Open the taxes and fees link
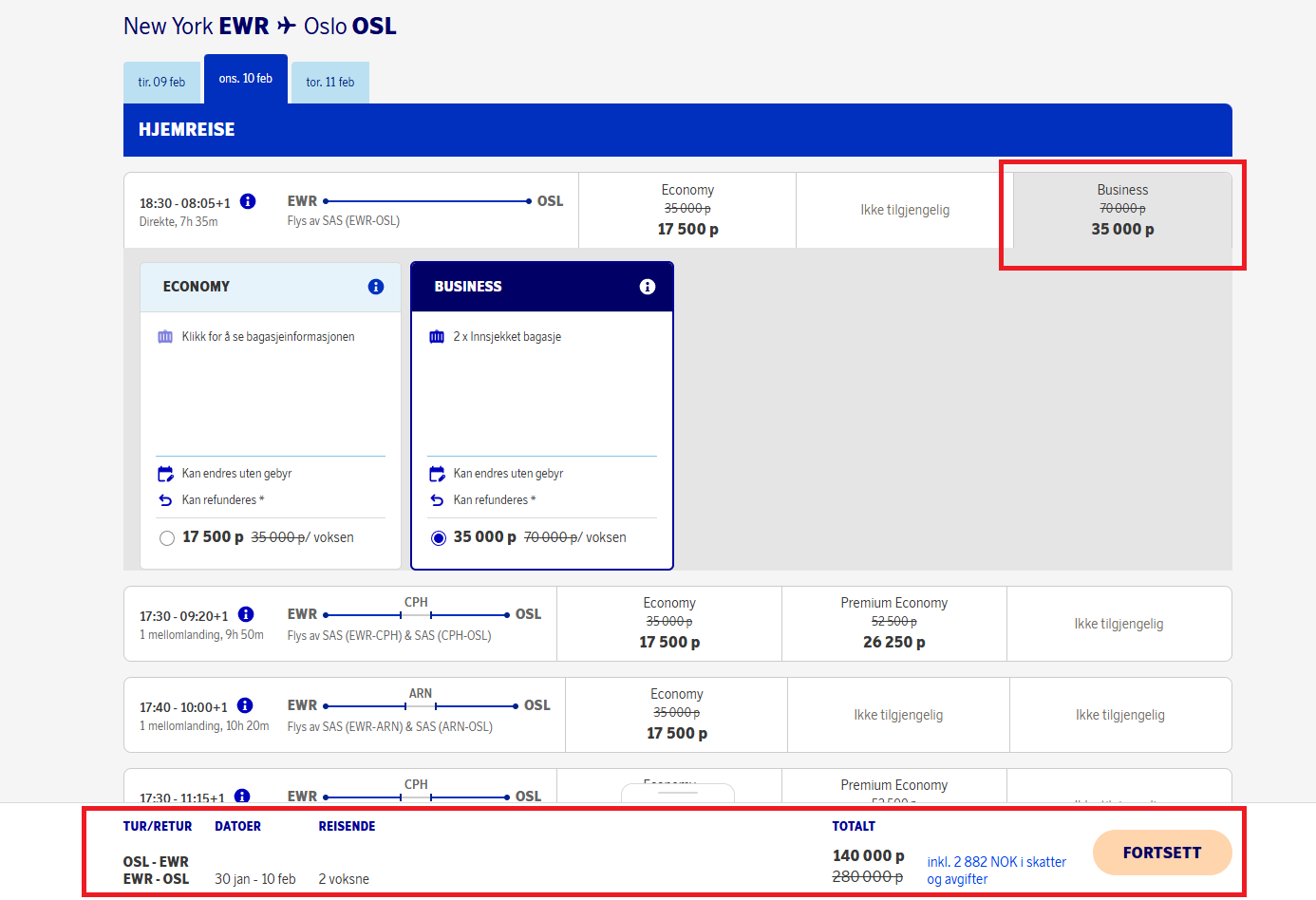This screenshot has height=900, width=1316. pos(997,871)
